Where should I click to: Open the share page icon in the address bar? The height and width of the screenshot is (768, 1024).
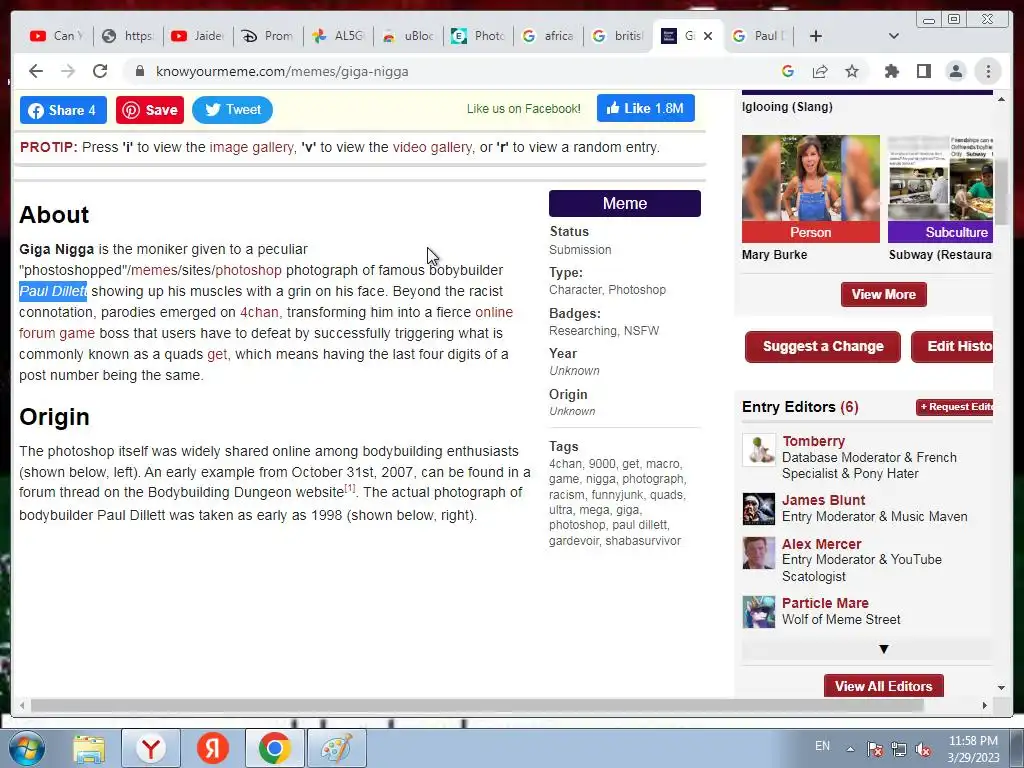(x=820, y=71)
